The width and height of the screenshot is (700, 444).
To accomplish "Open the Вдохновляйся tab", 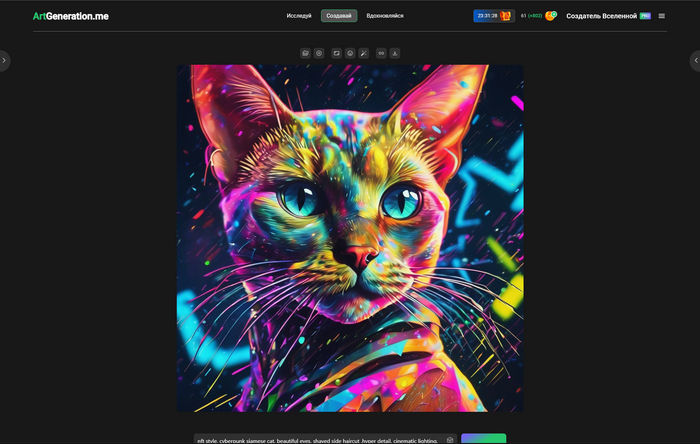I will (x=385, y=16).
